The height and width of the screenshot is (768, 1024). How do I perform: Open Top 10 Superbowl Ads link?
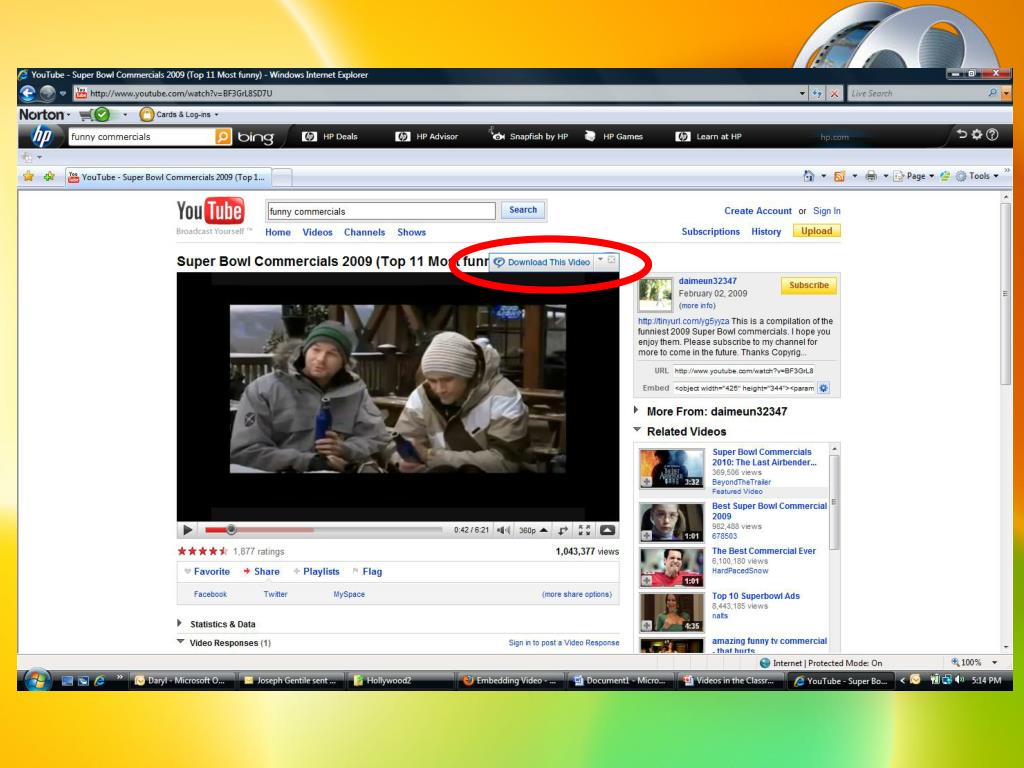pos(756,596)
